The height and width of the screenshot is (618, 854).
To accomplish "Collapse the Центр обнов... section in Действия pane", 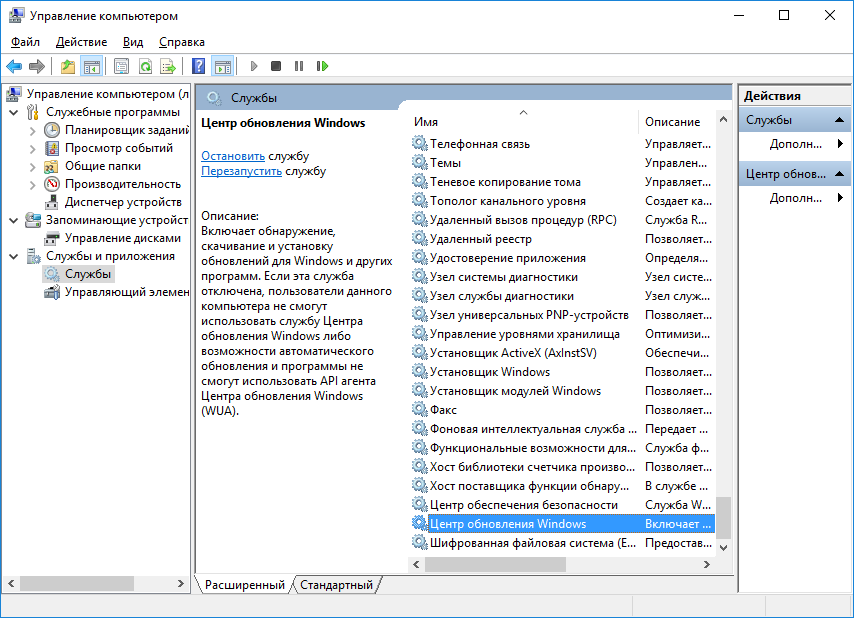I will click(x=839, y=174).
